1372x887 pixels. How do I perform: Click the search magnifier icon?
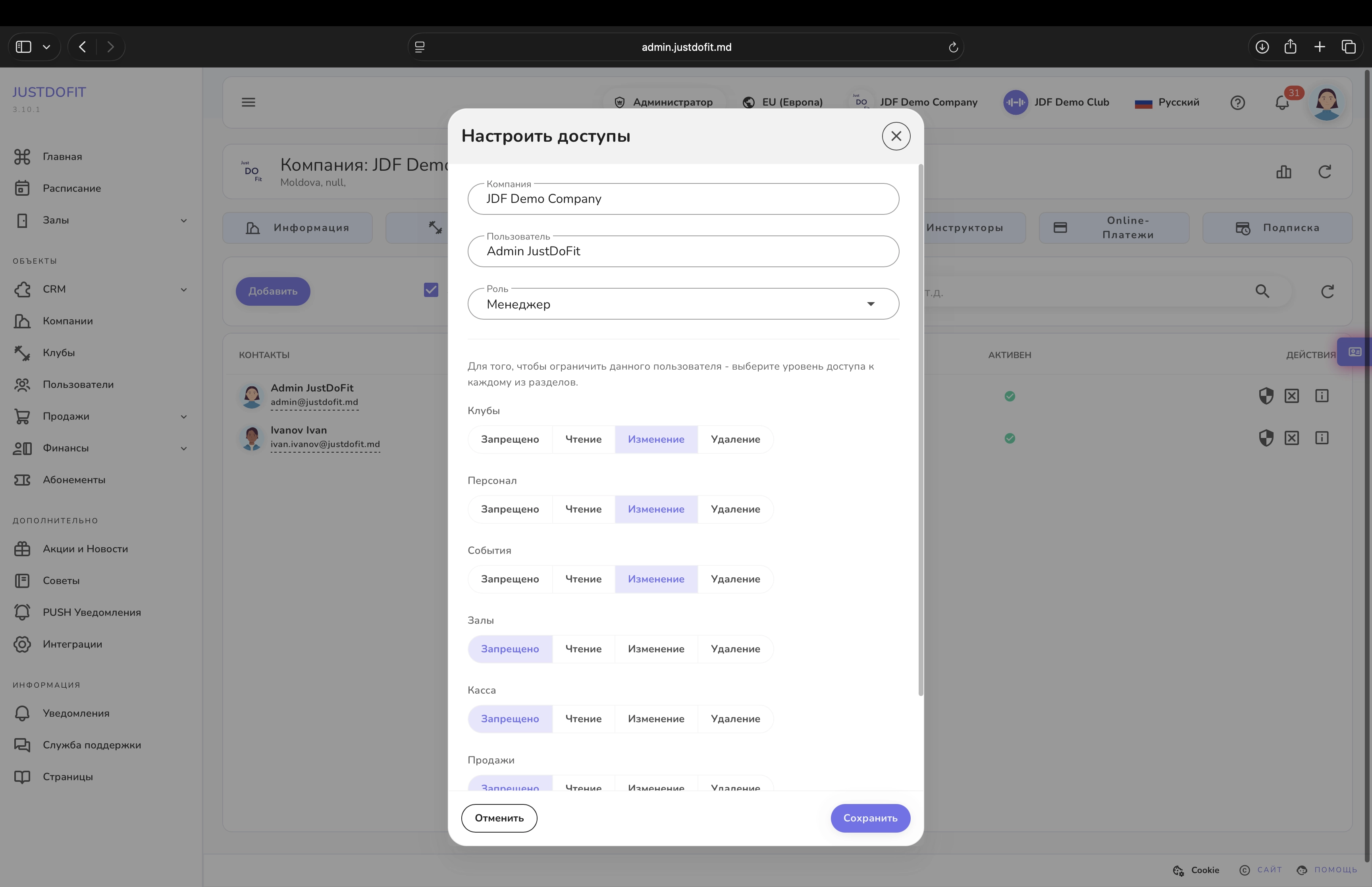click(x=1262, y=291)
